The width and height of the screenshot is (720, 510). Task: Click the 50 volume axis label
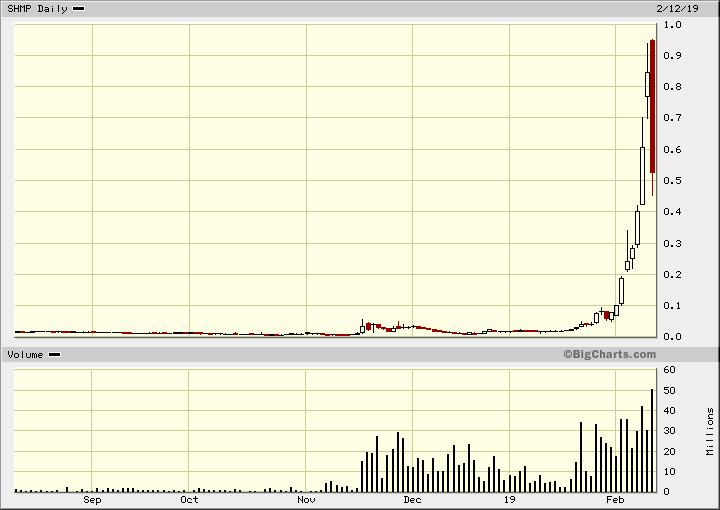669,391
